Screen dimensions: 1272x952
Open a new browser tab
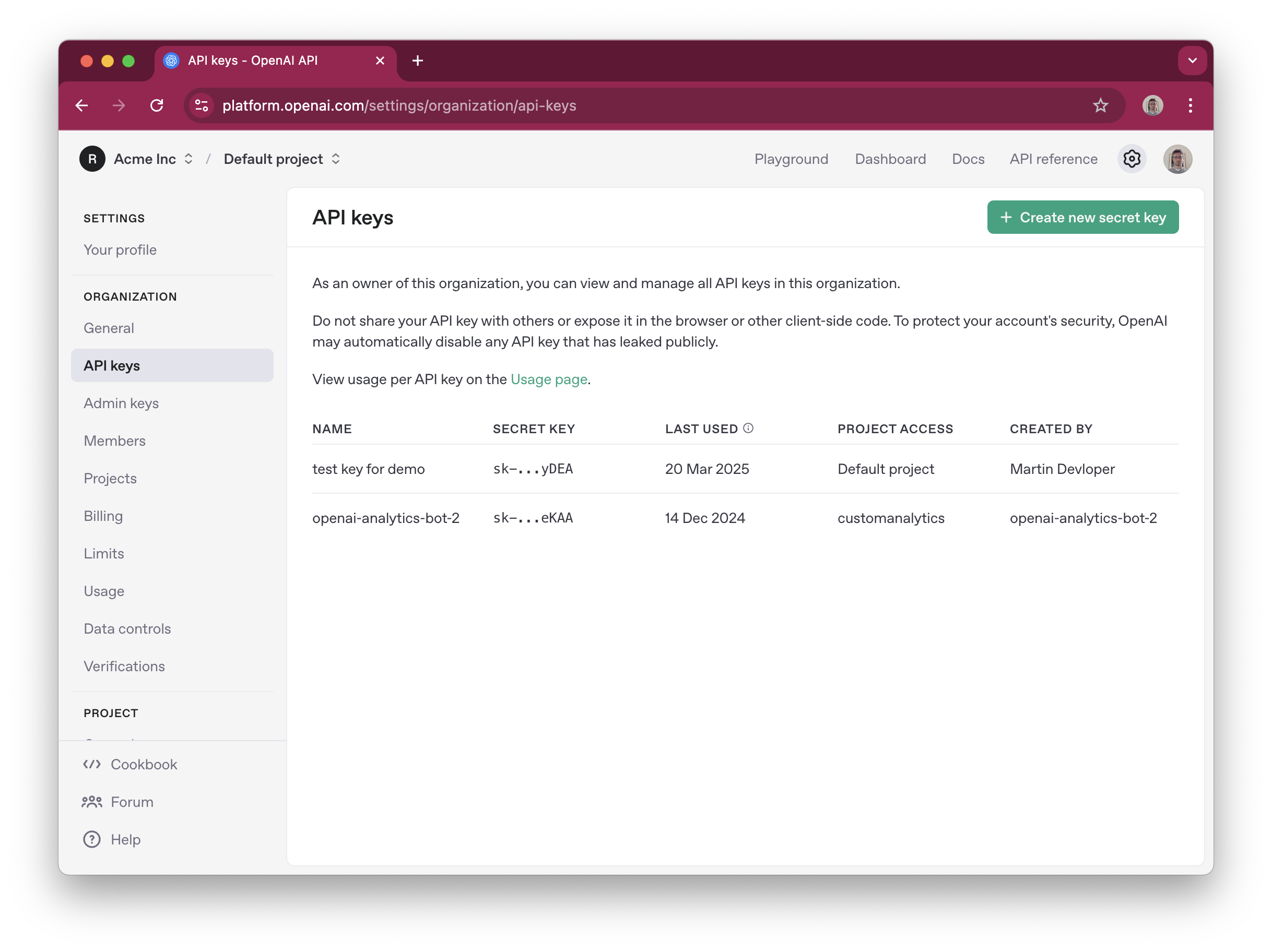(x=418, y=61)
